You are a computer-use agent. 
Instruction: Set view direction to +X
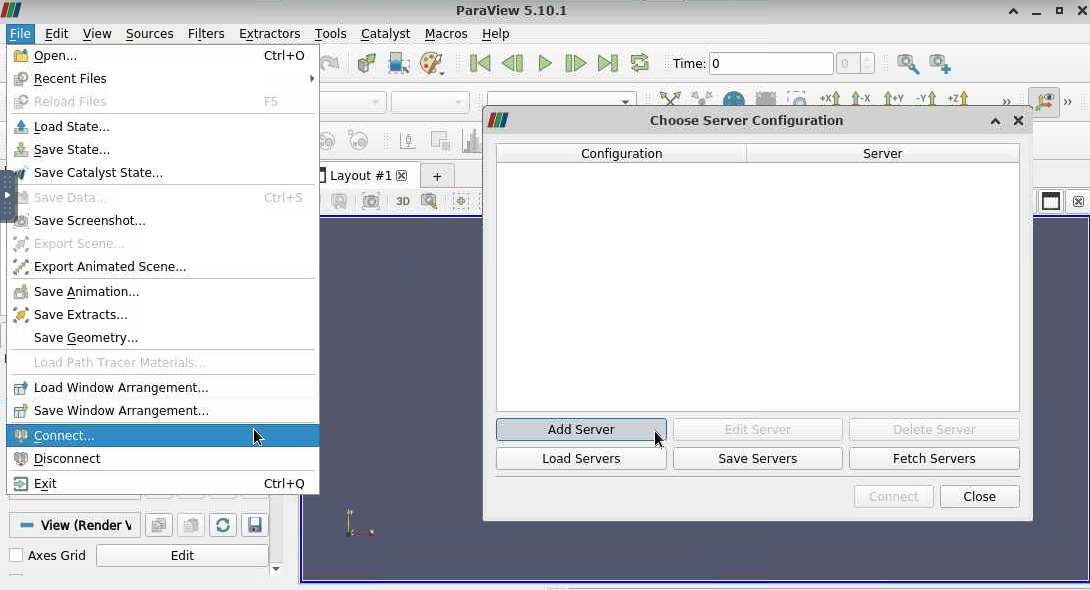[x=829, y=100]
